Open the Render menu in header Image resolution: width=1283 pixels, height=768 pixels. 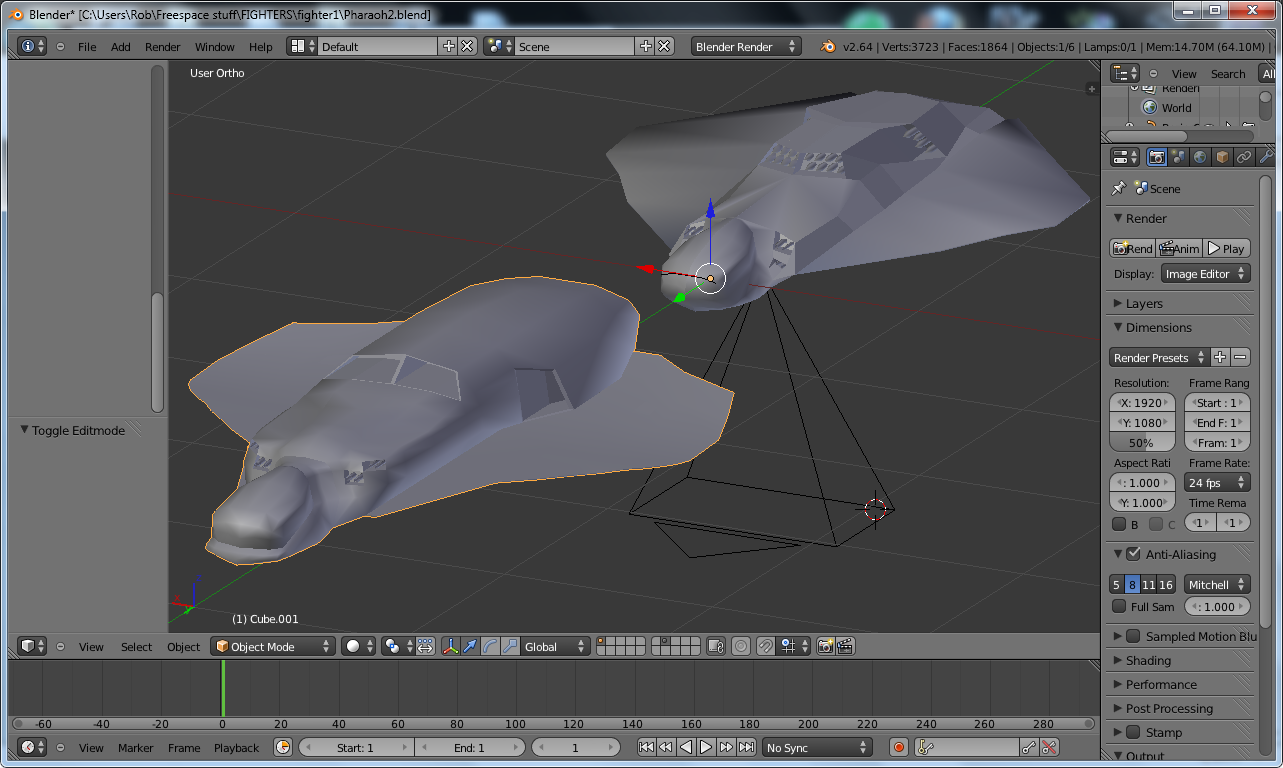click(163, 46)
